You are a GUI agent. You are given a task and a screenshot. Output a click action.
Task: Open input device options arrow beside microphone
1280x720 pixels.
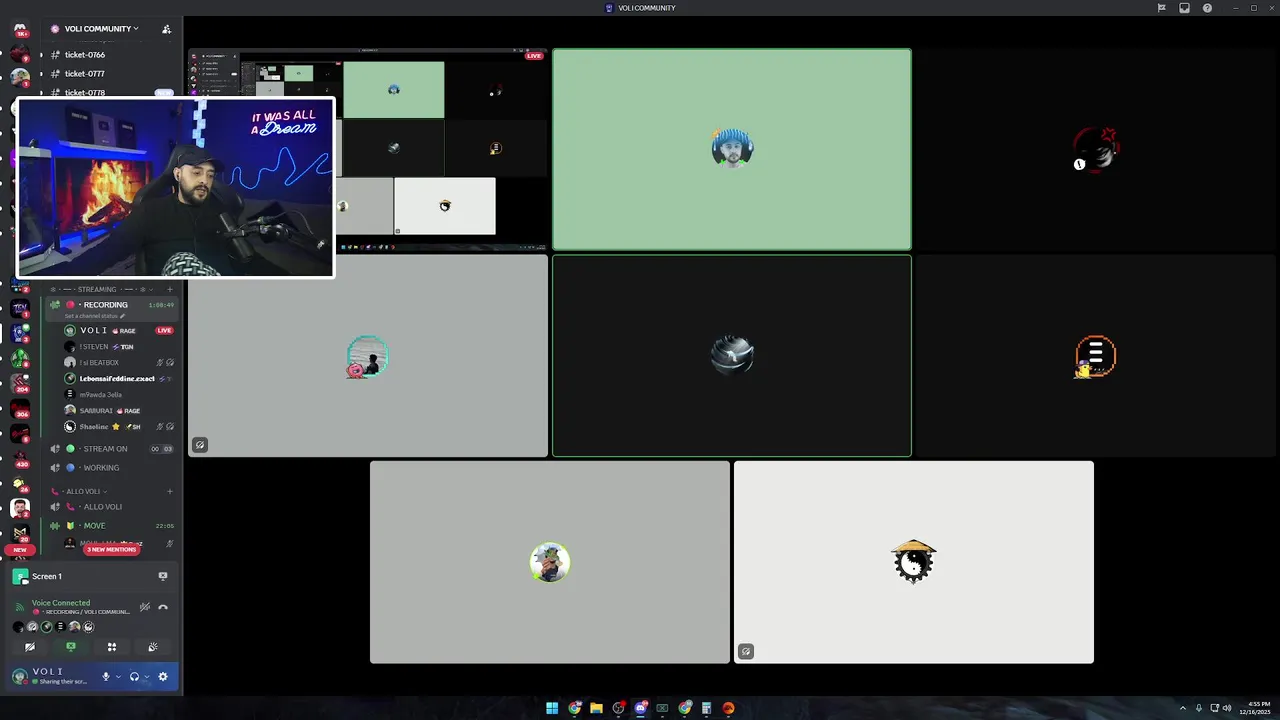click(118, 677)
